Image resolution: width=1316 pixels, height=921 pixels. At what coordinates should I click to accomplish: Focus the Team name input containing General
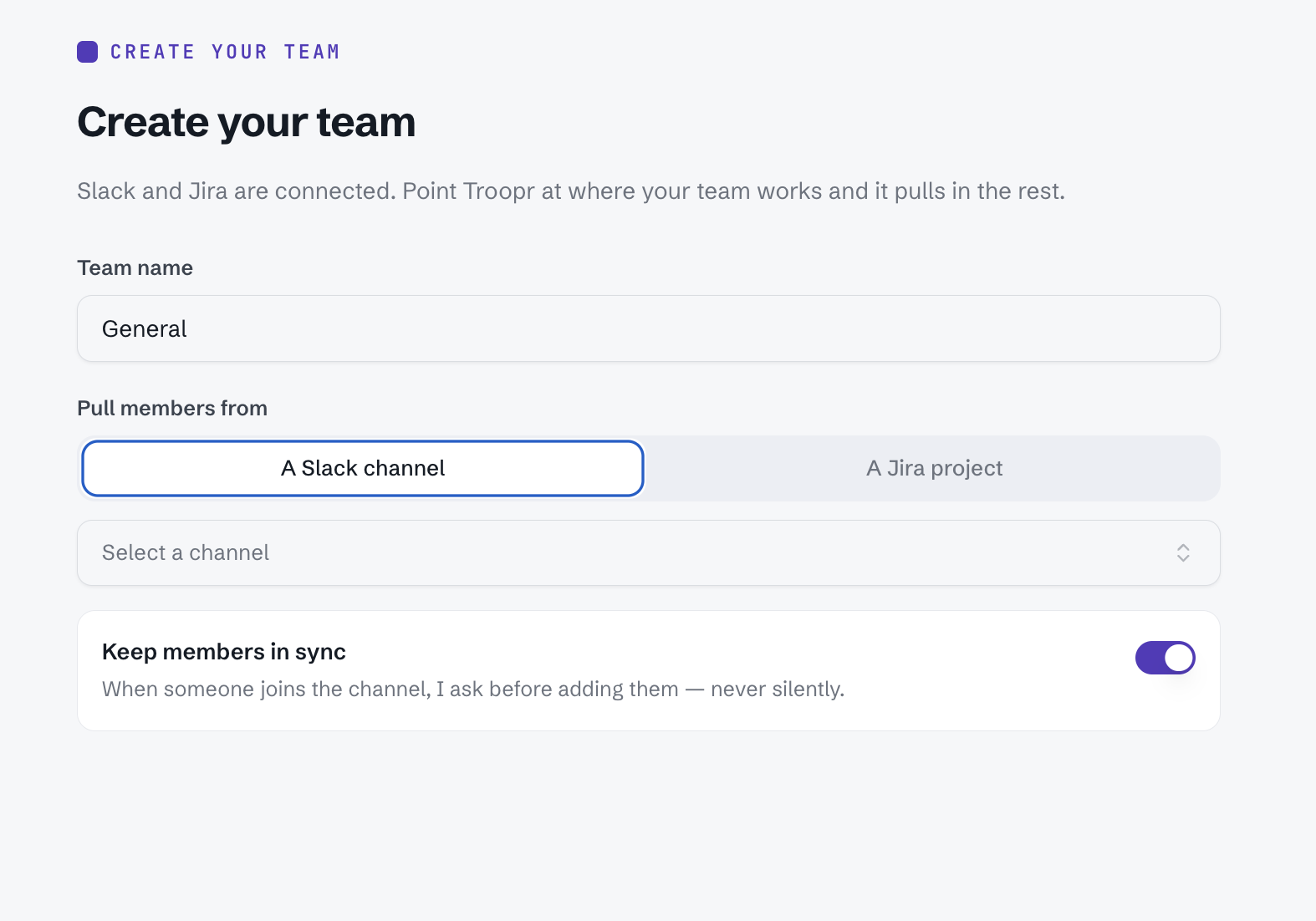[x=648, y=328]
